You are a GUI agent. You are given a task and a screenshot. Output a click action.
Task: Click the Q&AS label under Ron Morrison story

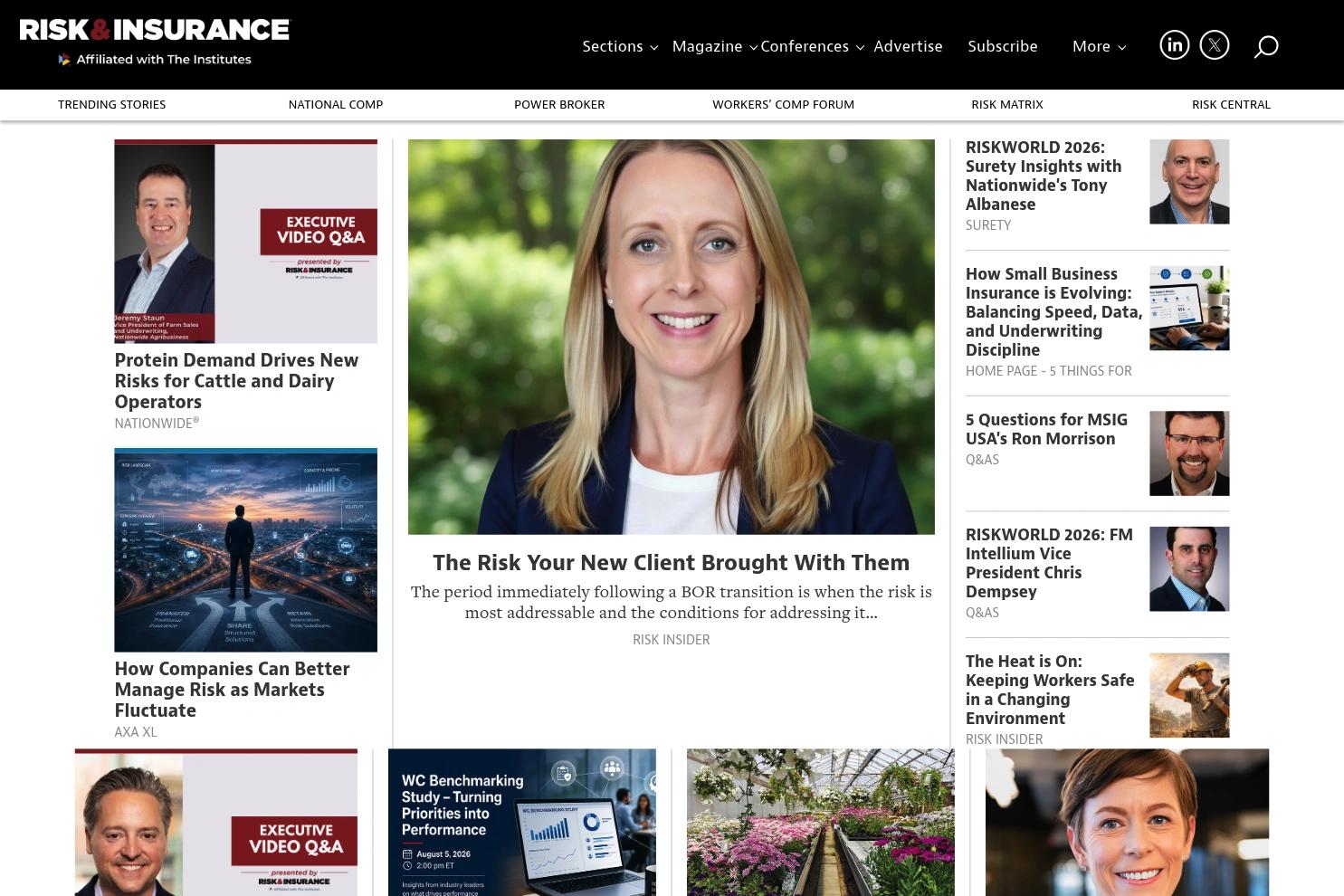(x=982, y=460)
